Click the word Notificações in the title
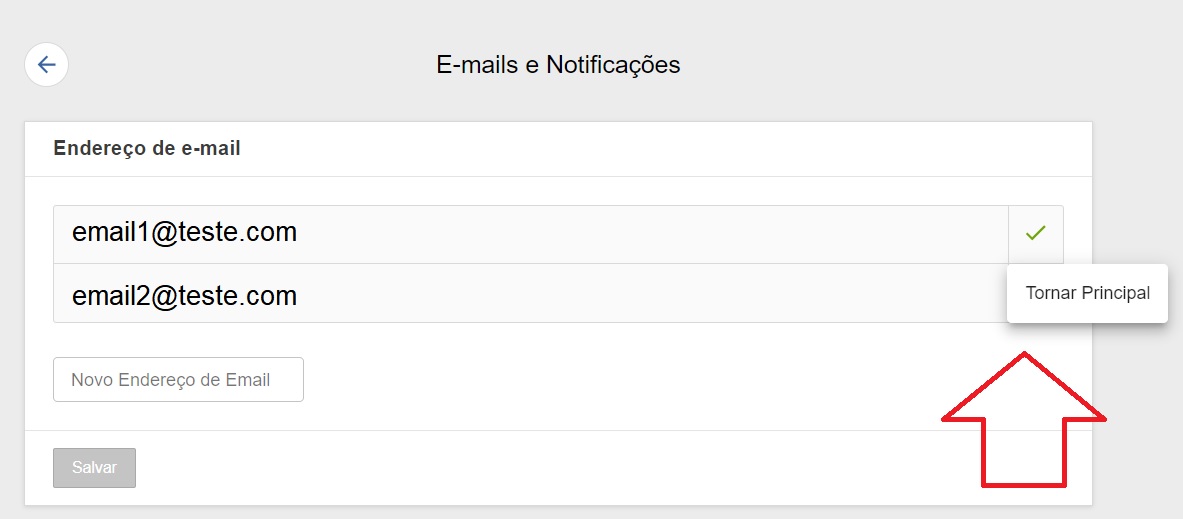The height and width of the screenshot is (519, 1183). [613, 65]
